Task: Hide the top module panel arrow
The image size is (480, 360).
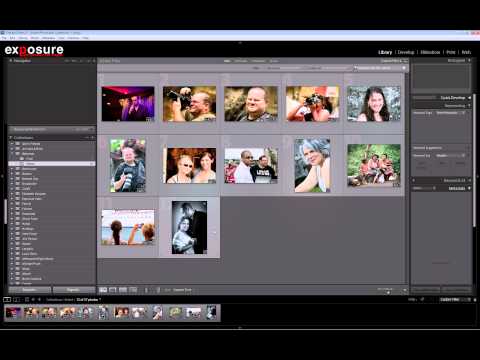Action: click(x=240, y=43)
